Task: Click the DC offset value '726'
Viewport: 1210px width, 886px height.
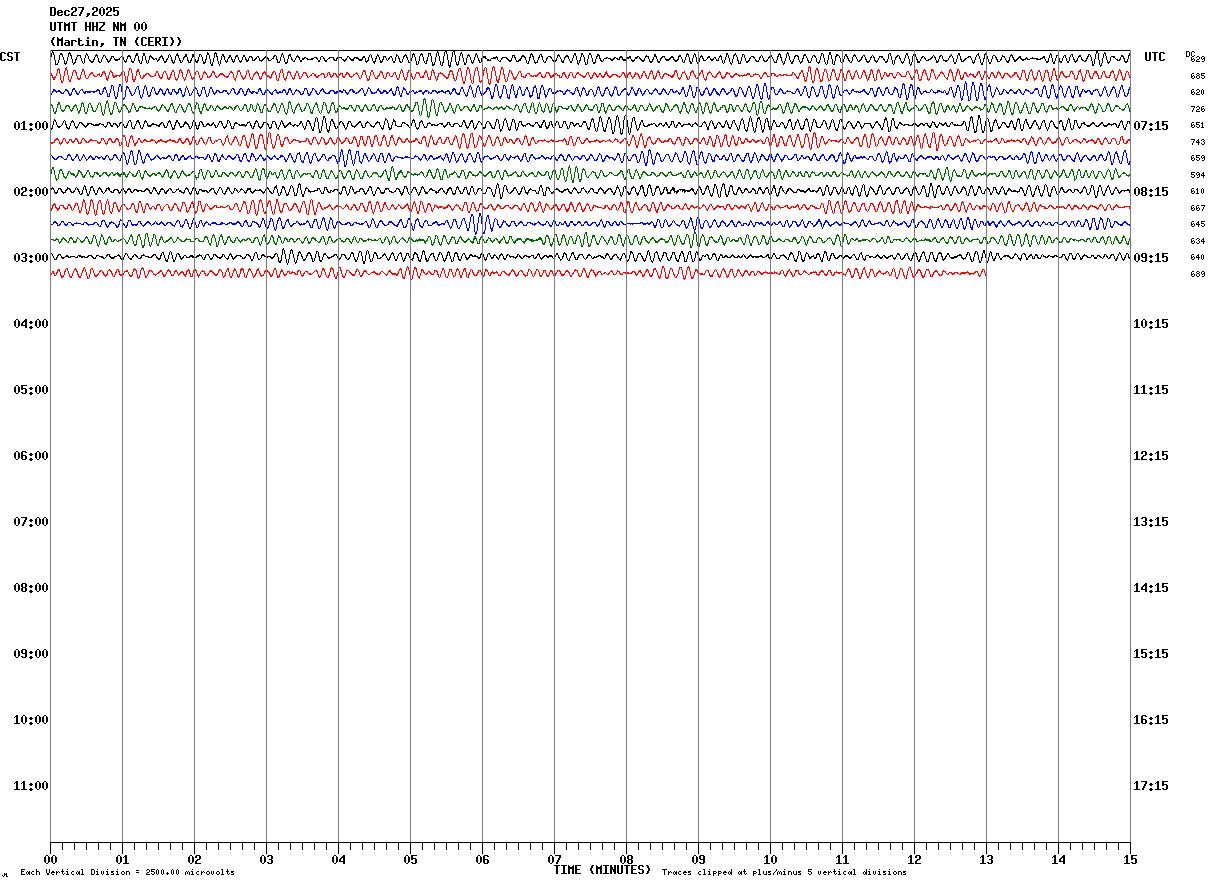Action: point(1198,109)
